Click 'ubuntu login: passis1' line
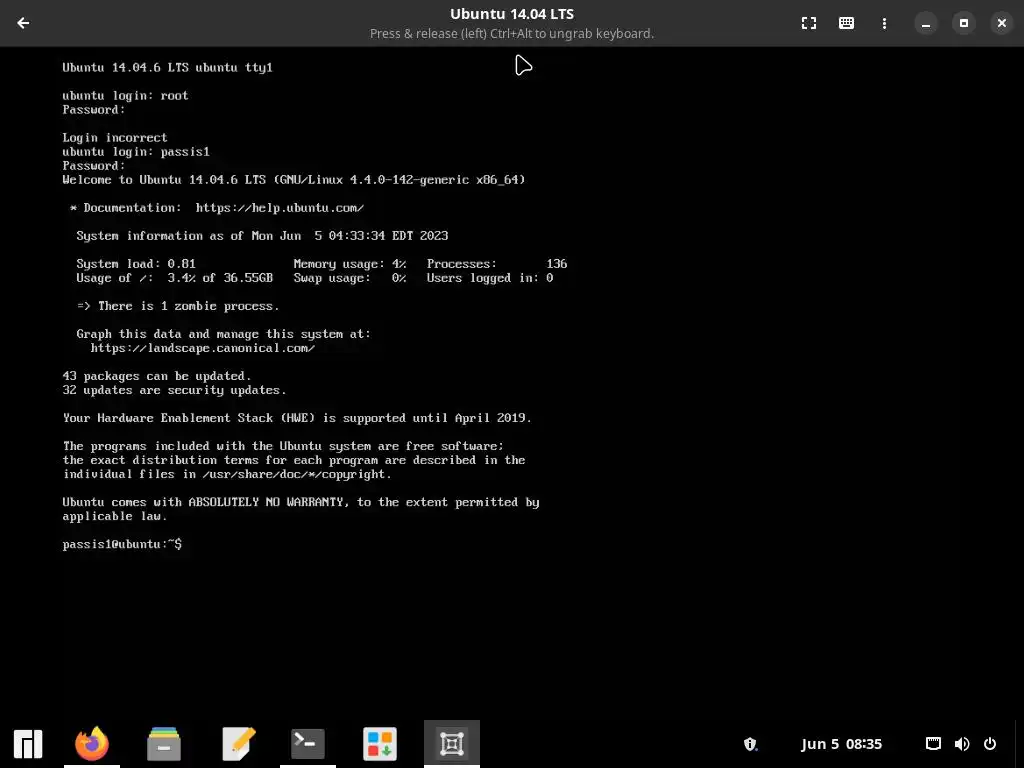 coord(136,152)
